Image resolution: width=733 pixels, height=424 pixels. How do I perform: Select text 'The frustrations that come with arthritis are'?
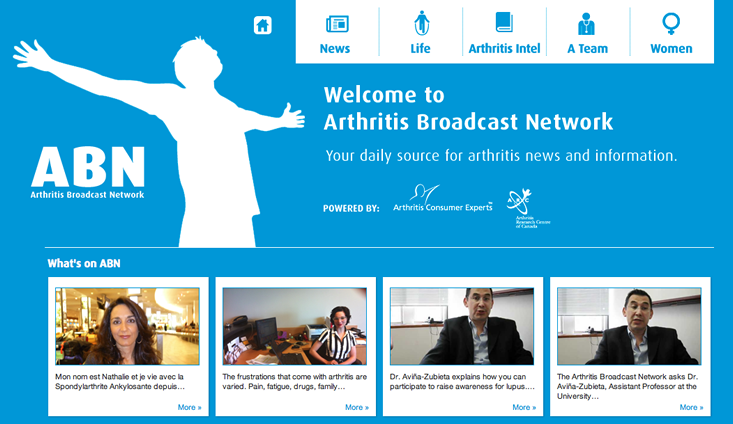pos(295,376)
